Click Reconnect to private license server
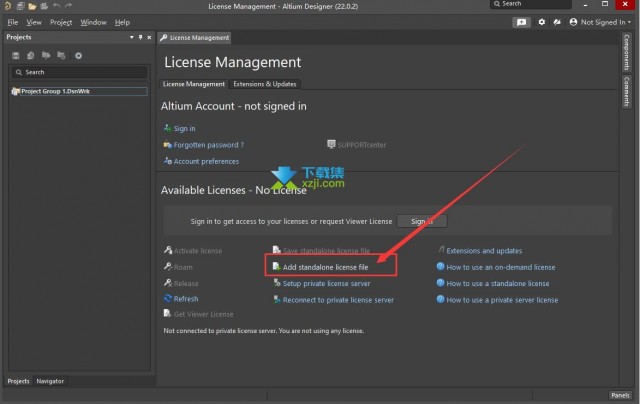The height and width of the screenshot is (404, 640). coord(338,300)
